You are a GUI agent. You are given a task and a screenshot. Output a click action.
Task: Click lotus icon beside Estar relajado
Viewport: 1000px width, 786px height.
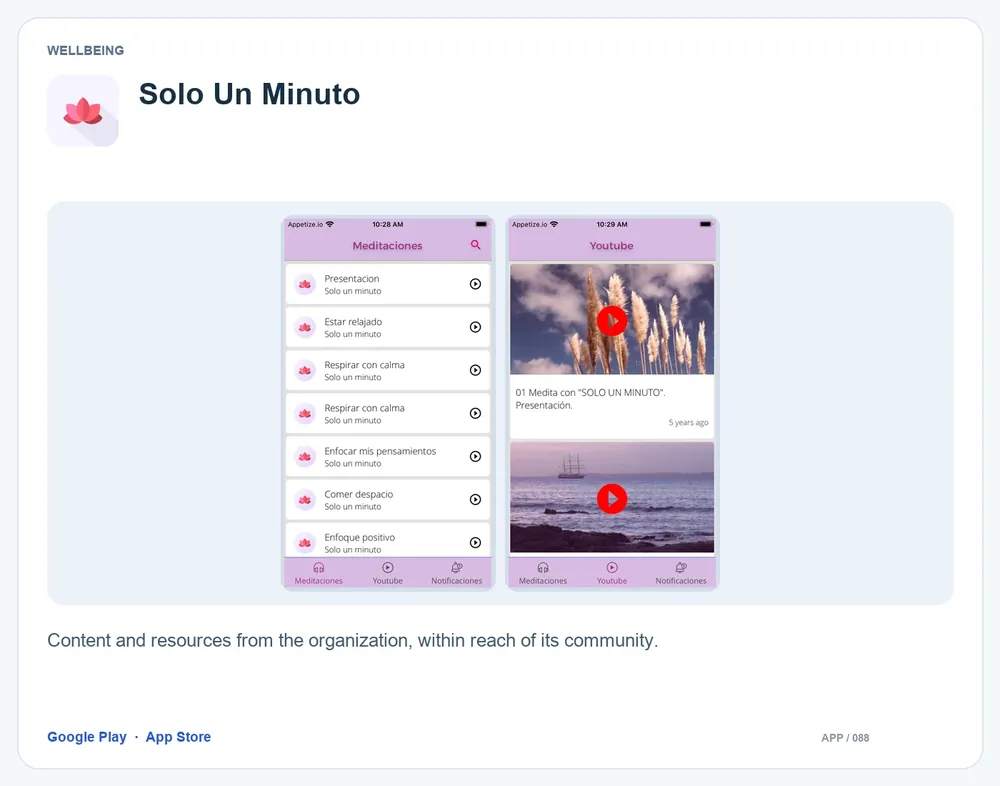point(305,327)
